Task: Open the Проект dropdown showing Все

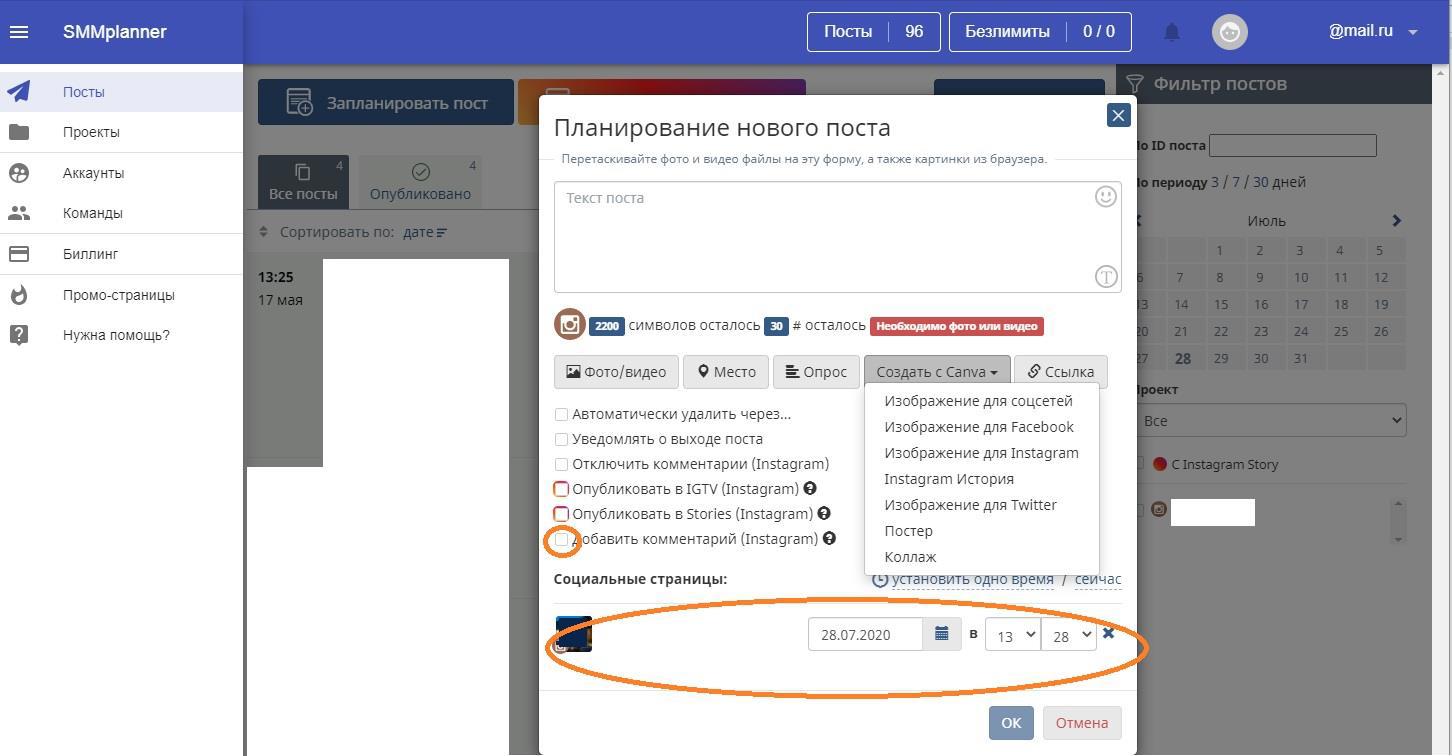Action: pos(1270,420)
